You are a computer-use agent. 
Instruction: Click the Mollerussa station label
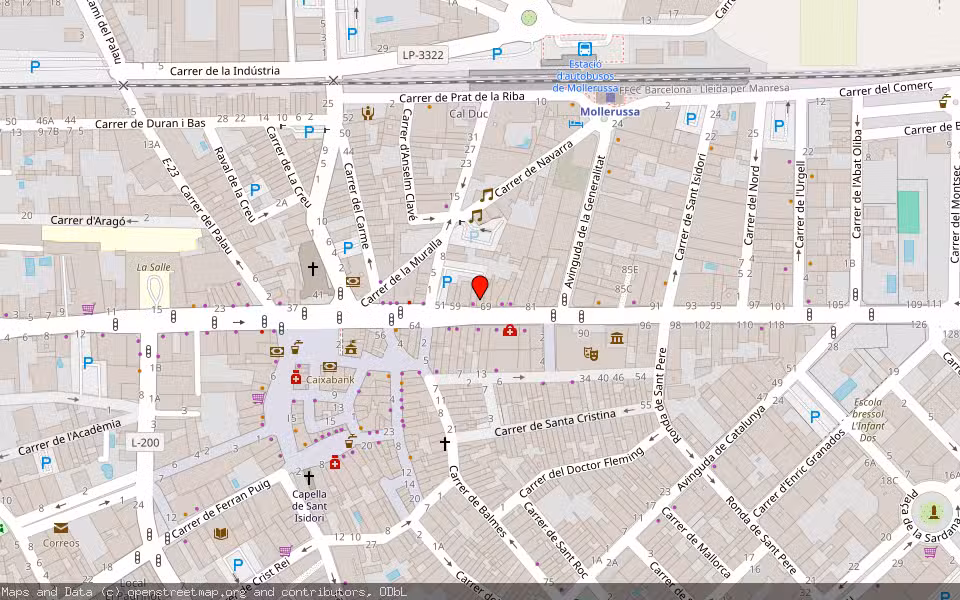610,111
